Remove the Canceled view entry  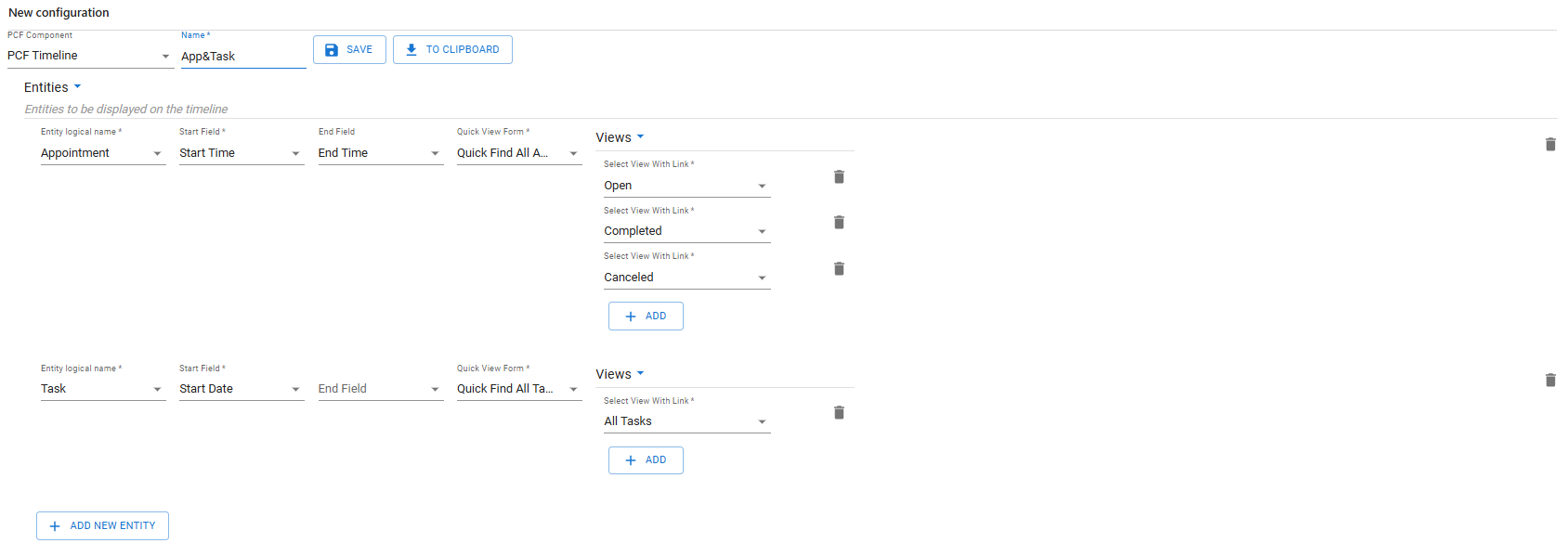click(839, 269)
